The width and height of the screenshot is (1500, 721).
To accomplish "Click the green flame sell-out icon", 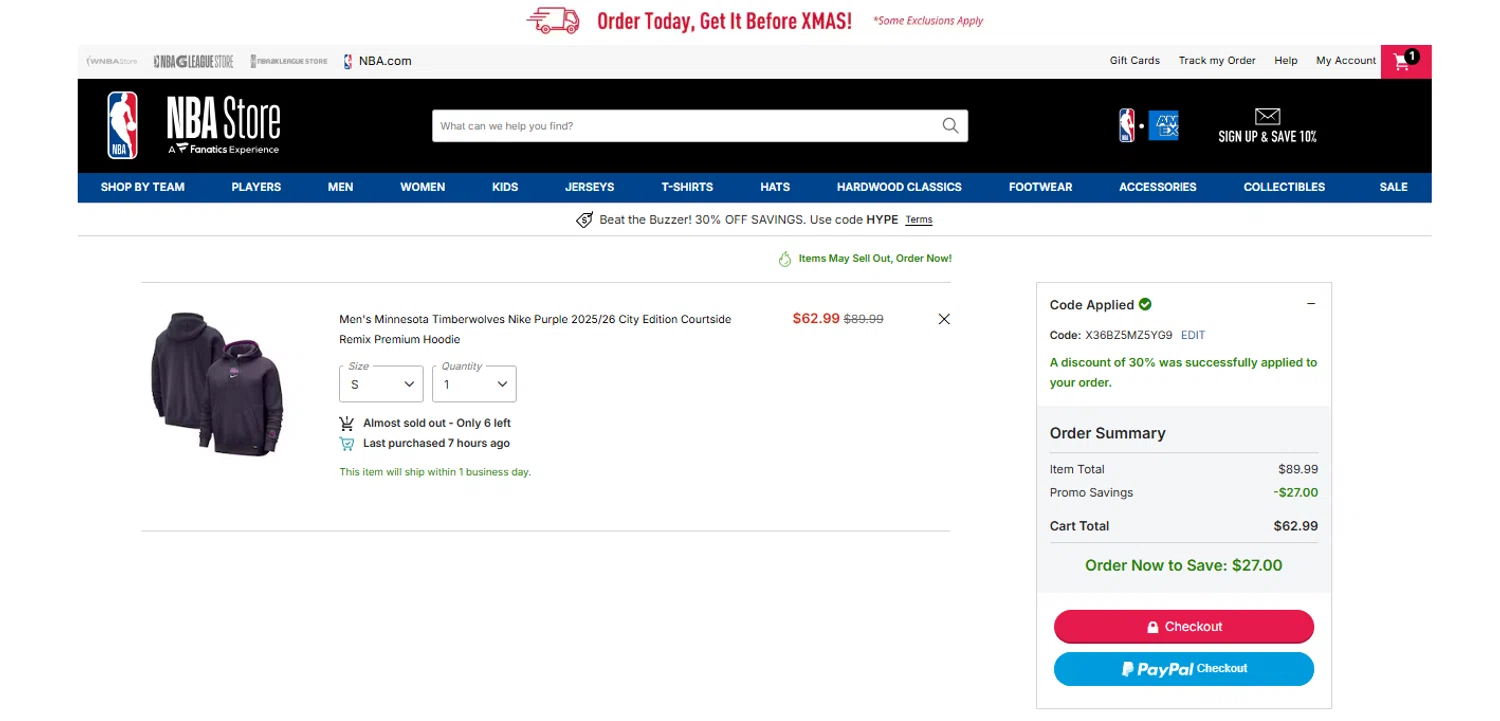I will [785, 259].
